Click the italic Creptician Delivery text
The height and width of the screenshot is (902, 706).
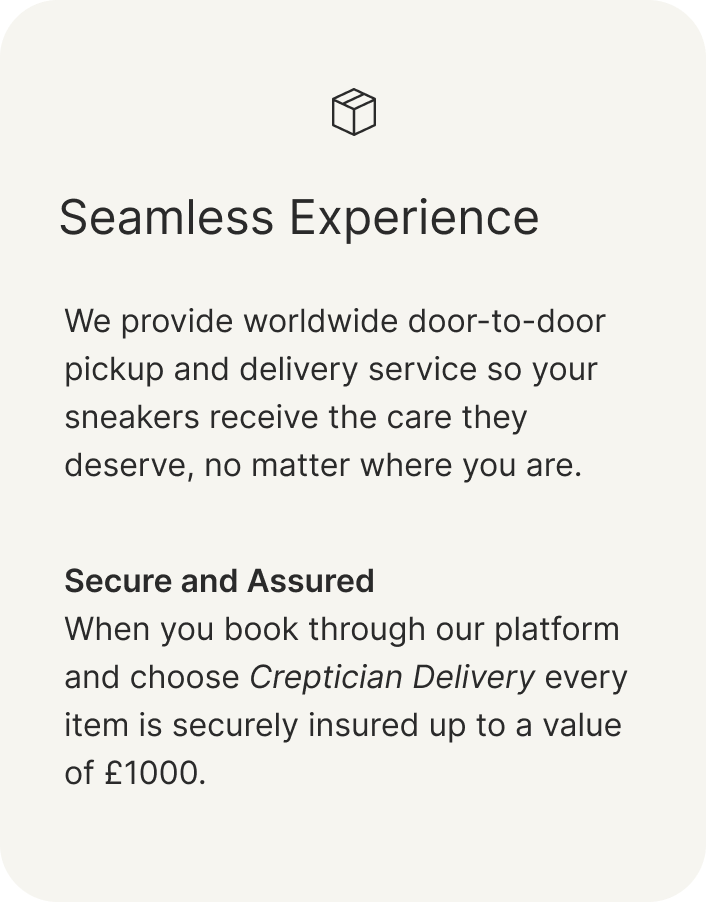pyautogui.click(x=392, y=678)
